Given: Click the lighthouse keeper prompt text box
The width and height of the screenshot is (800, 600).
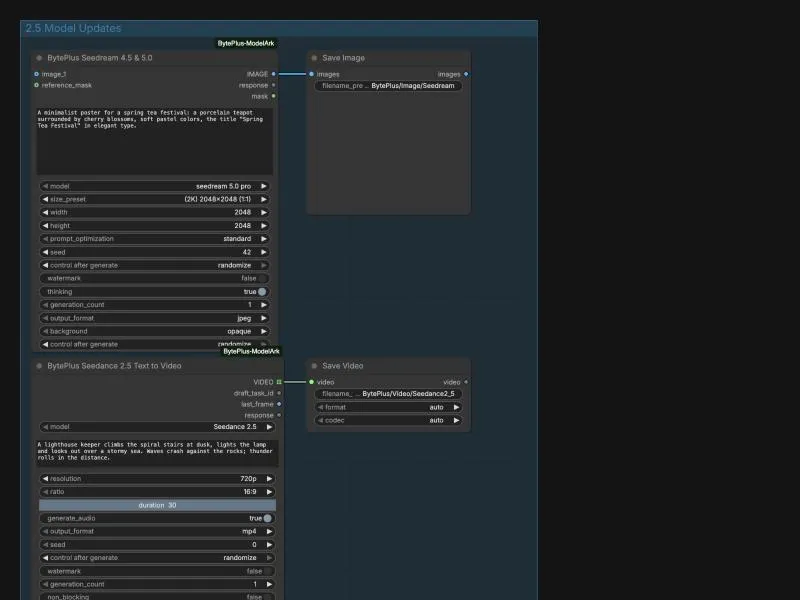Looking at the screenshot, I should pyautogui.click(x=157, y=452).
